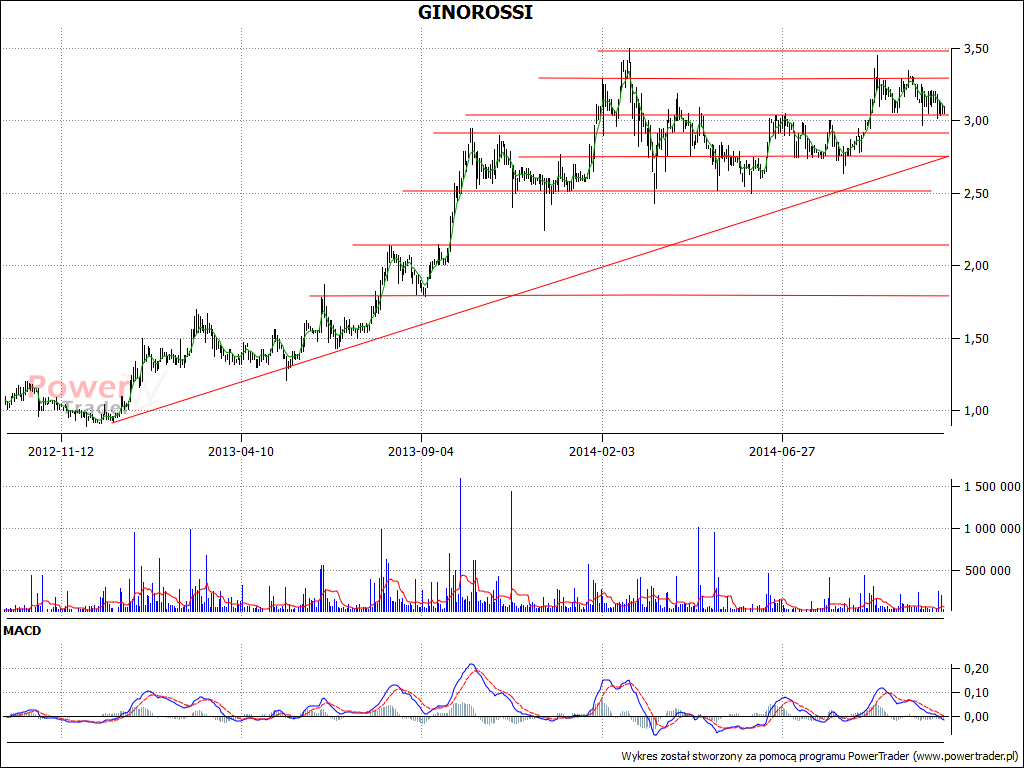Click the PowerTrader credit text at bottom

click(x=820, y=756)
